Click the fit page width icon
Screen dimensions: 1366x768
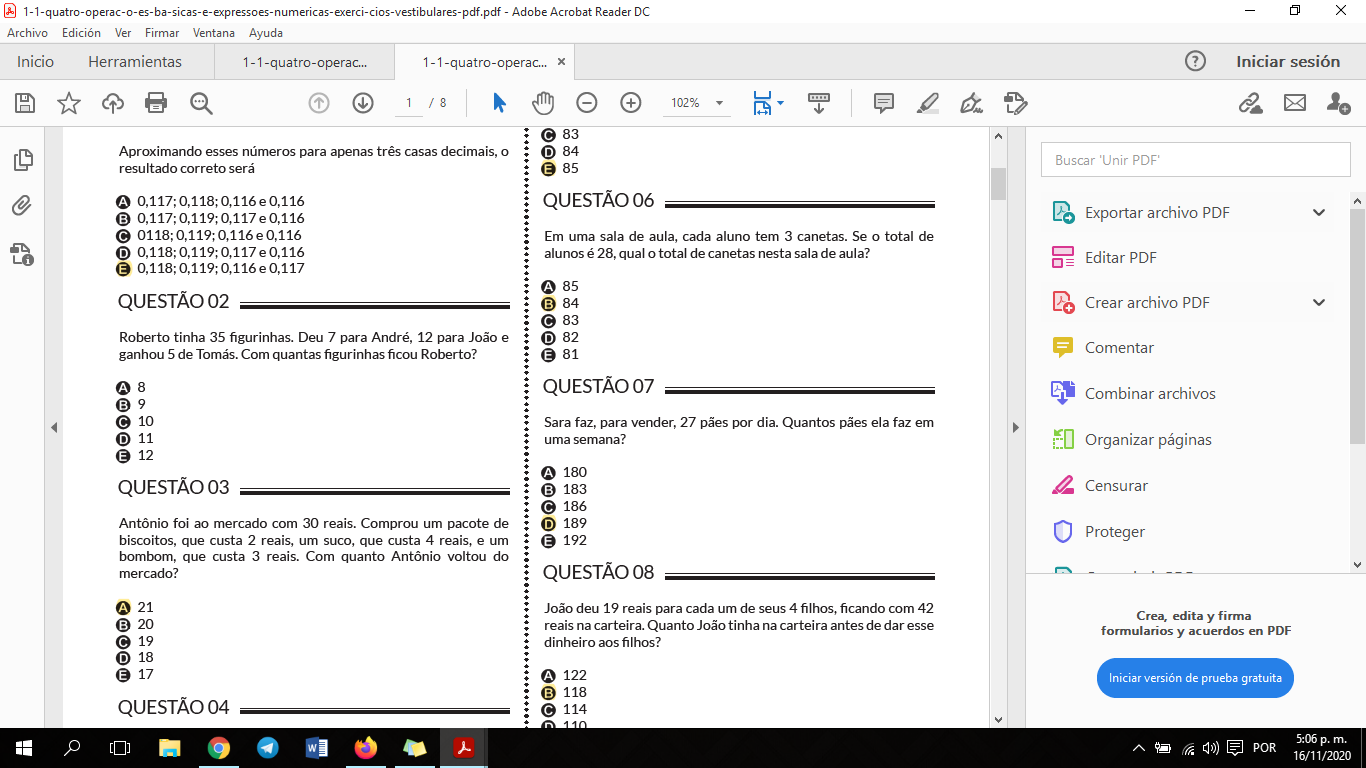(x=762, y=103)
